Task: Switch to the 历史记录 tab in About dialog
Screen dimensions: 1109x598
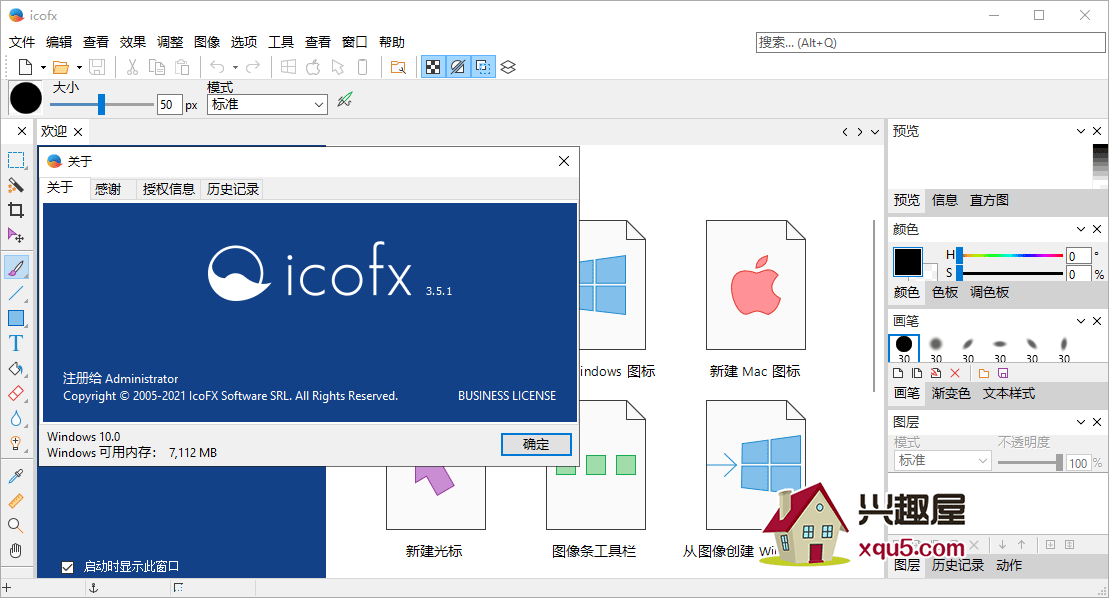Action: pos(233,189)
